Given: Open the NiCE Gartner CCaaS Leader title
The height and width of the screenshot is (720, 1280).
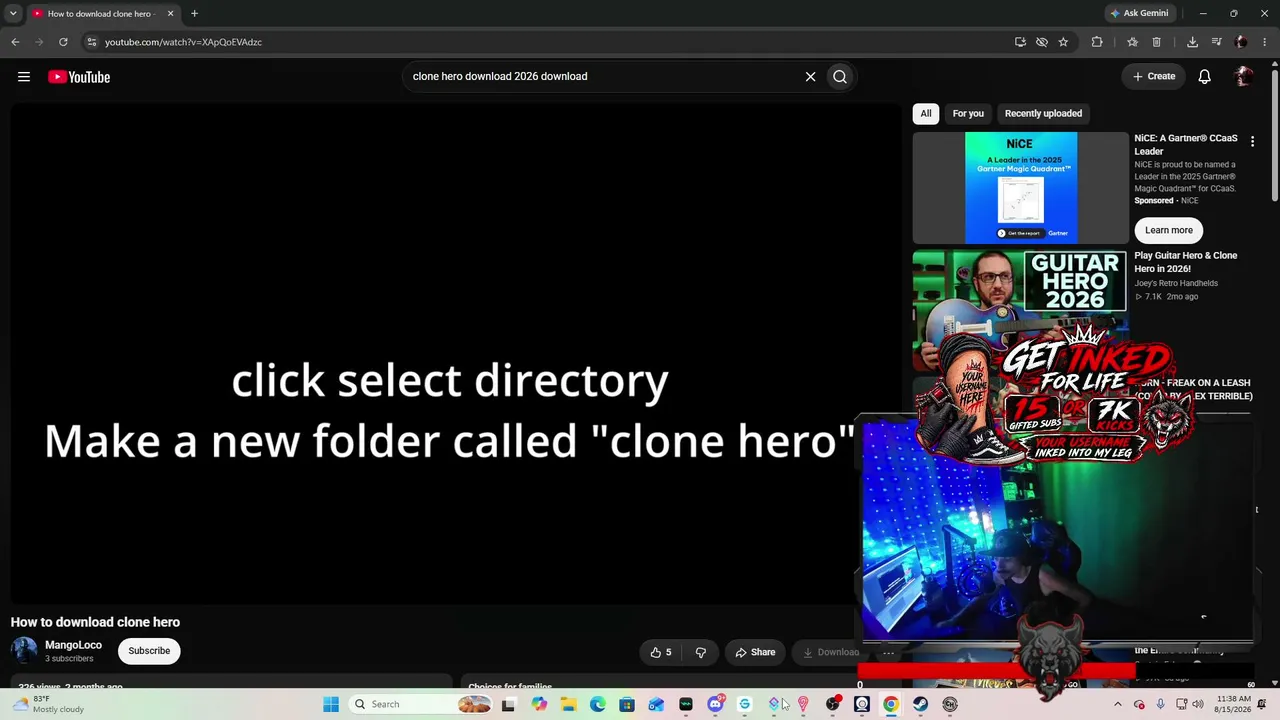Looking at the screenshot, I should click(1186, 145).
